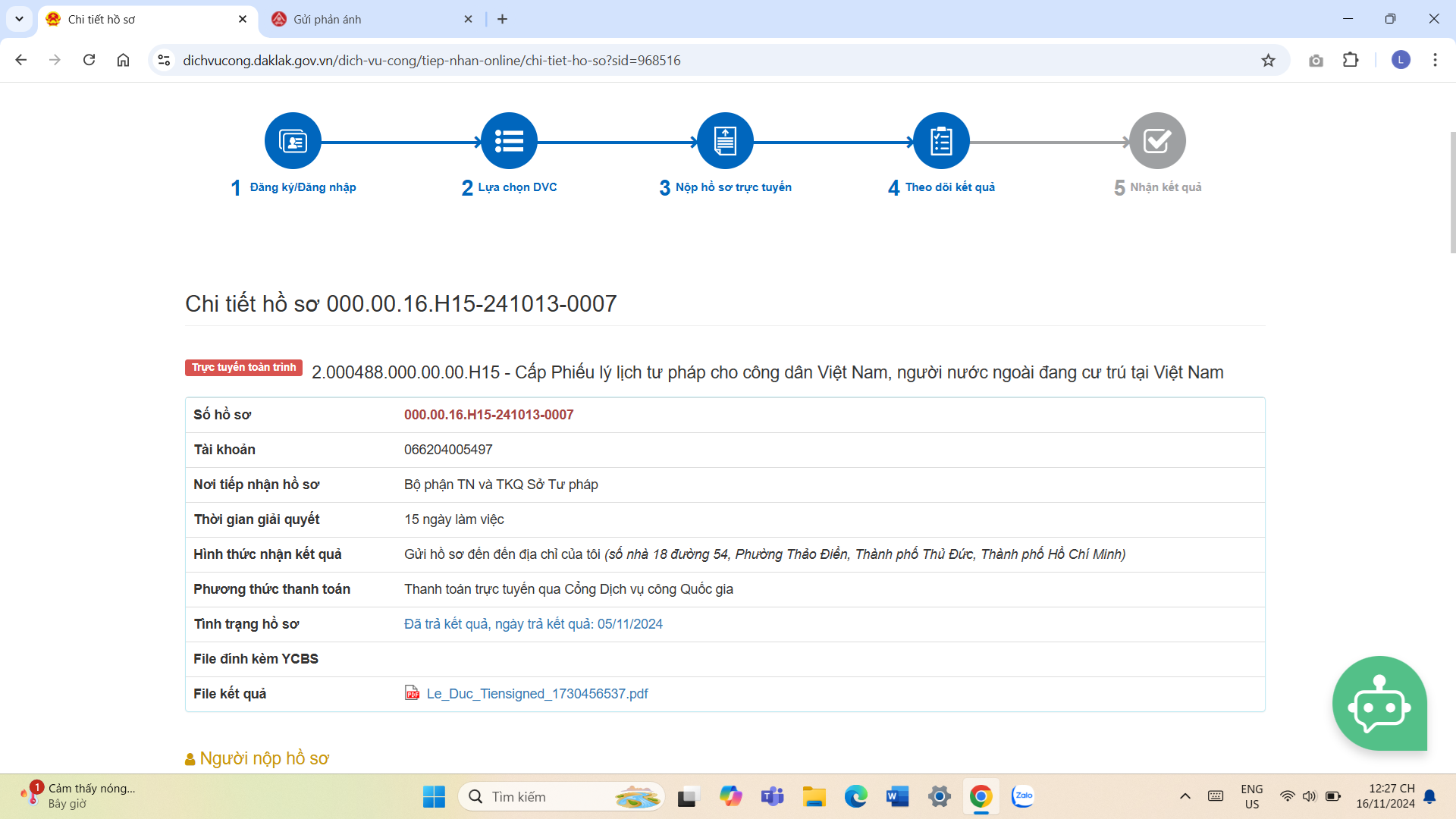
Task: Show hidden system tray icons chevron
Action: pyautogui.click(x=1185, y=796)
